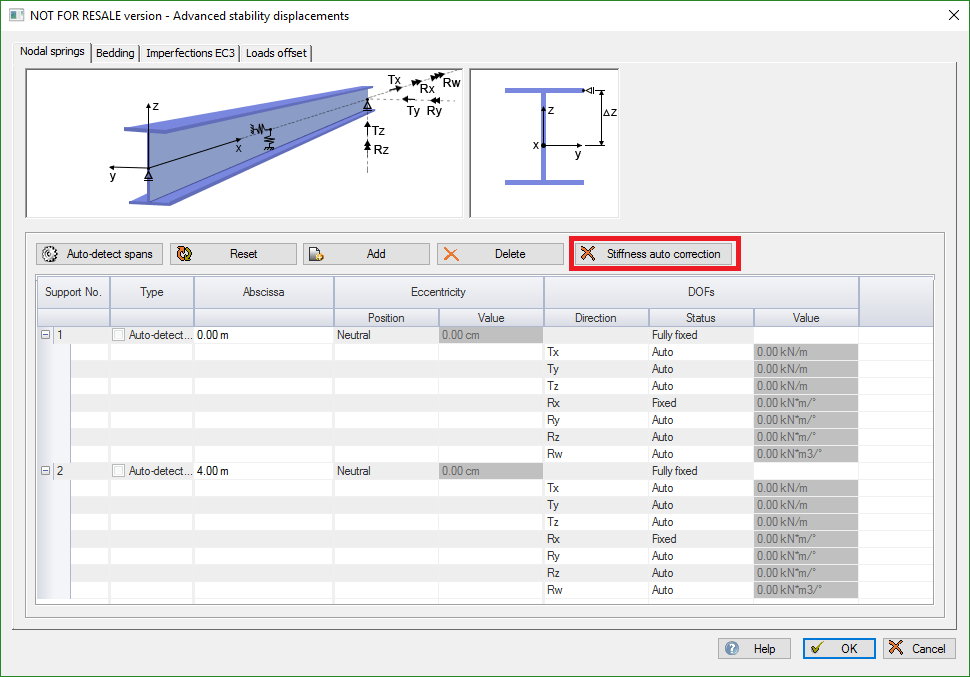Click the Auto-detect spans gear icon
970x677 pixels.
[51, 254]
